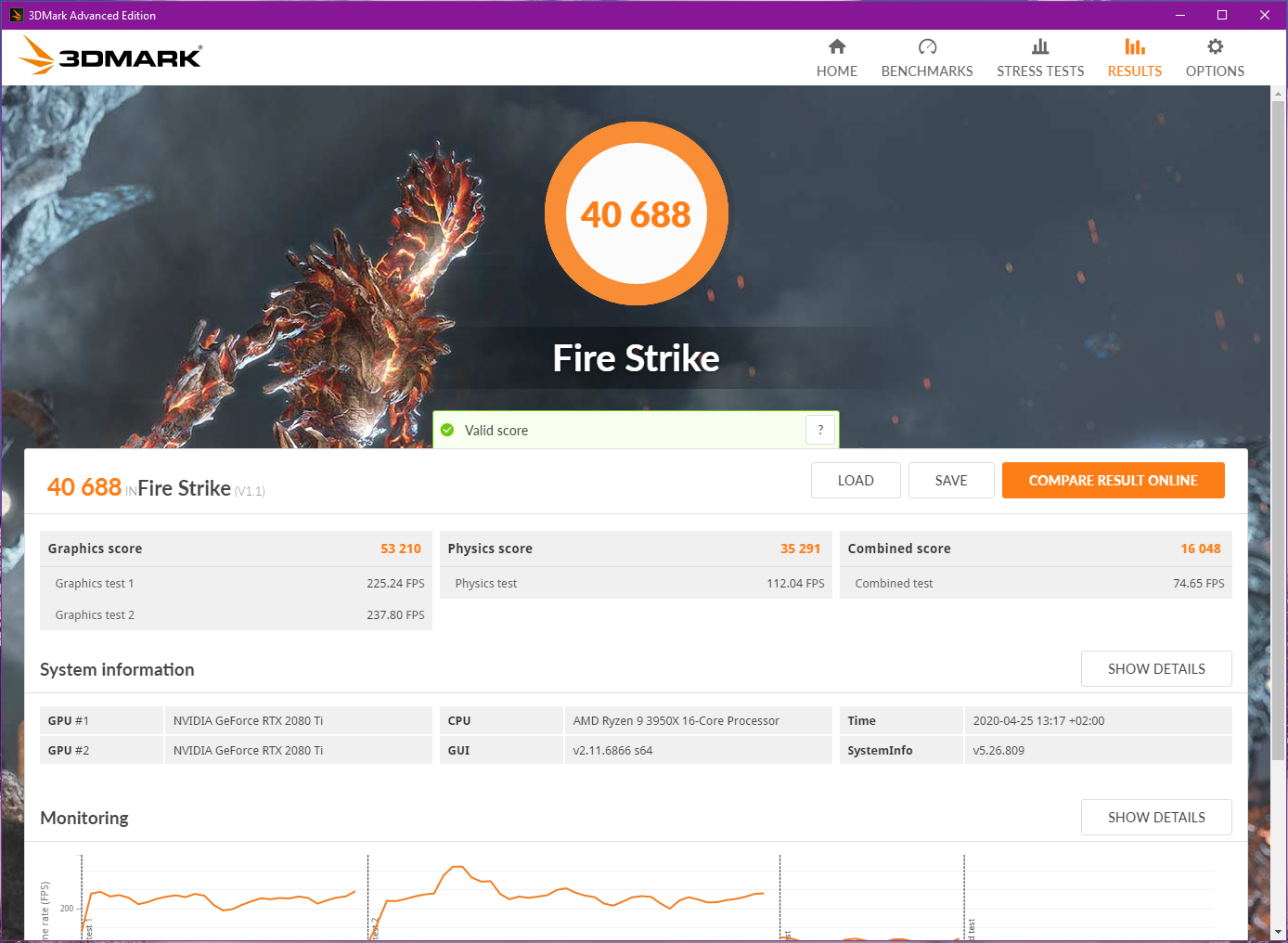Click the Graphics score label
Viewport: 1288px width, 943px height.
[x=95, y=549]
